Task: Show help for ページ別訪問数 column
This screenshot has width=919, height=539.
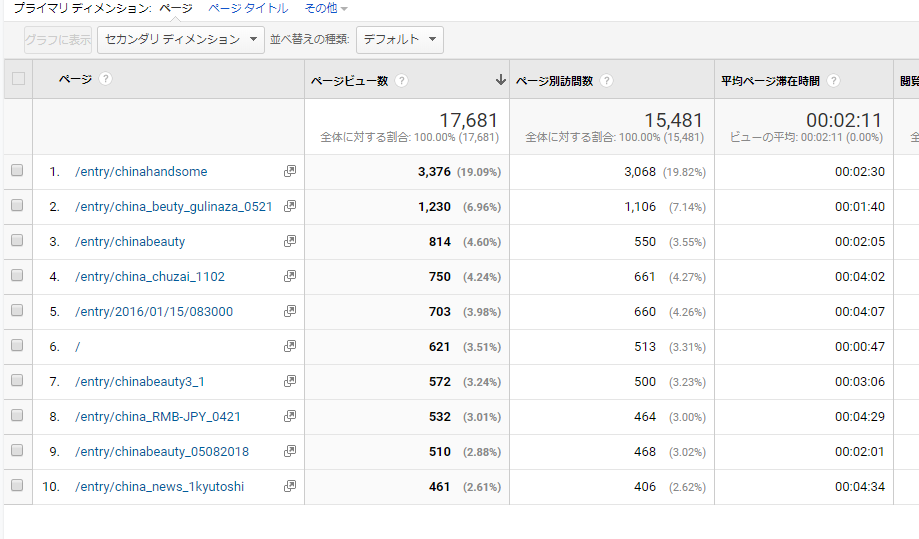Action: tap(607, 81)
